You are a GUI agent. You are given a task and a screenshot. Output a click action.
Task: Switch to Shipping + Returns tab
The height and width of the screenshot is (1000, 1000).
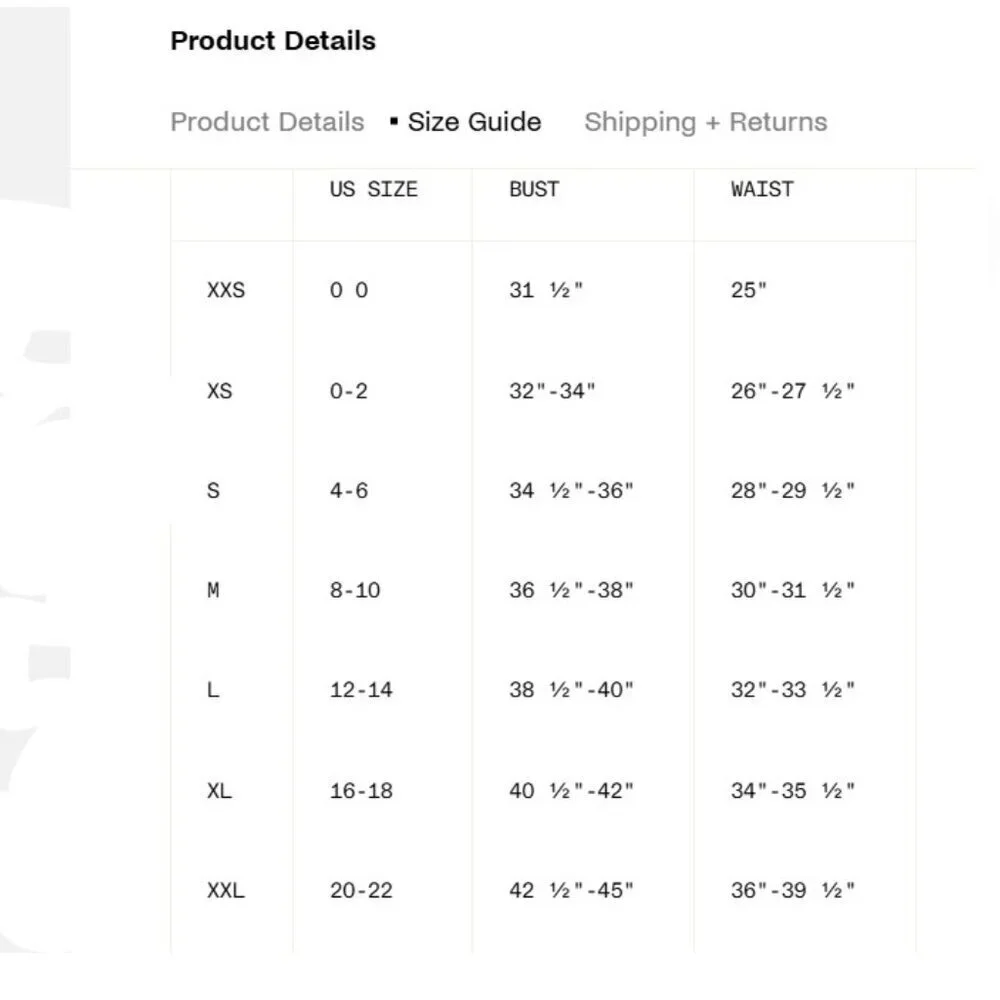point(705,122)
